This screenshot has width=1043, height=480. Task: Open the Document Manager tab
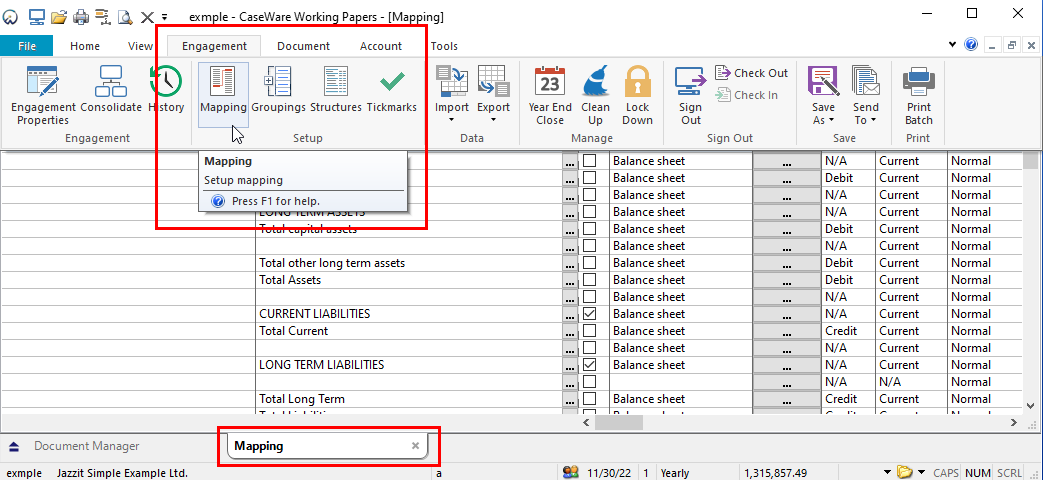click(86, 446)
